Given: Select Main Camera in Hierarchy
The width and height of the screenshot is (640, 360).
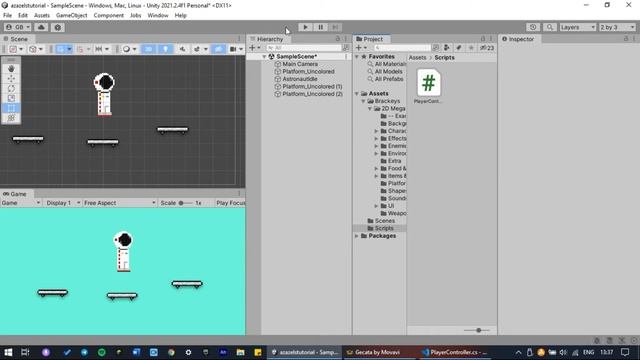Looking at the screenshot, I should pyautogui.click(x=300, y=64).
